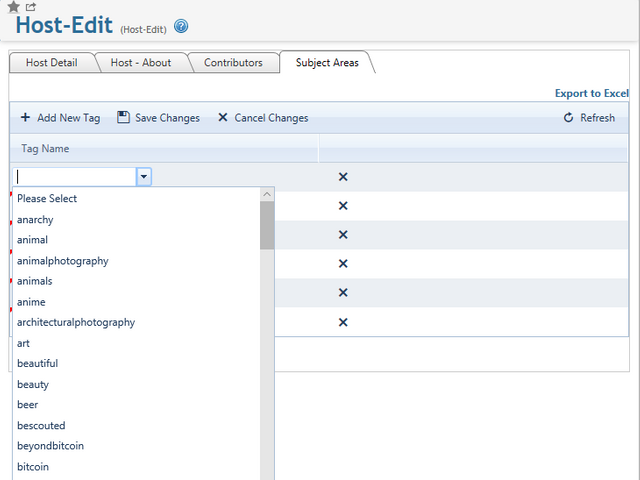Click the Add New Tag button
640x480 pixels.
[x=60, y=118]
